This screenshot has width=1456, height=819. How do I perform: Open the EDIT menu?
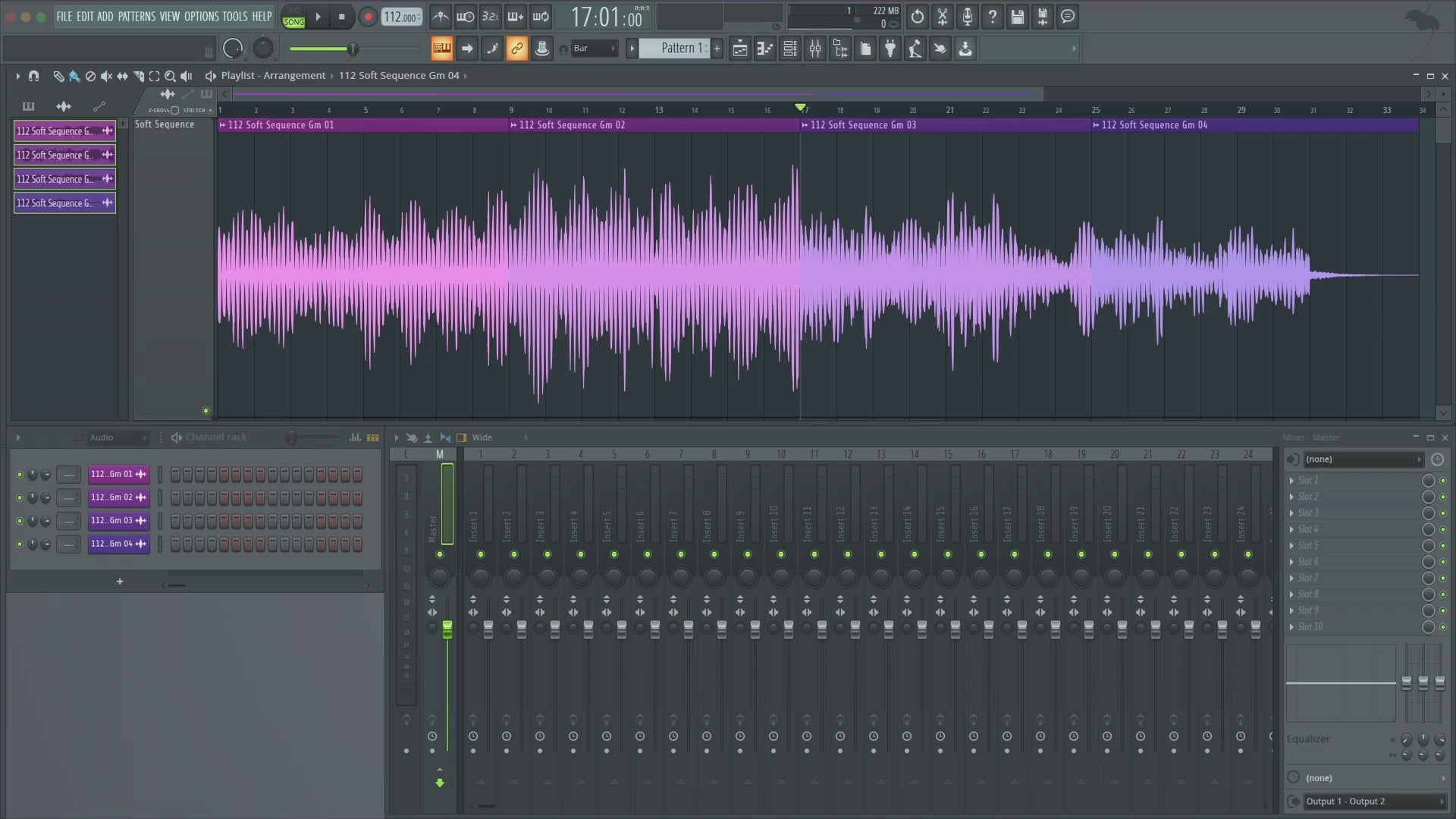pos(84,16)
